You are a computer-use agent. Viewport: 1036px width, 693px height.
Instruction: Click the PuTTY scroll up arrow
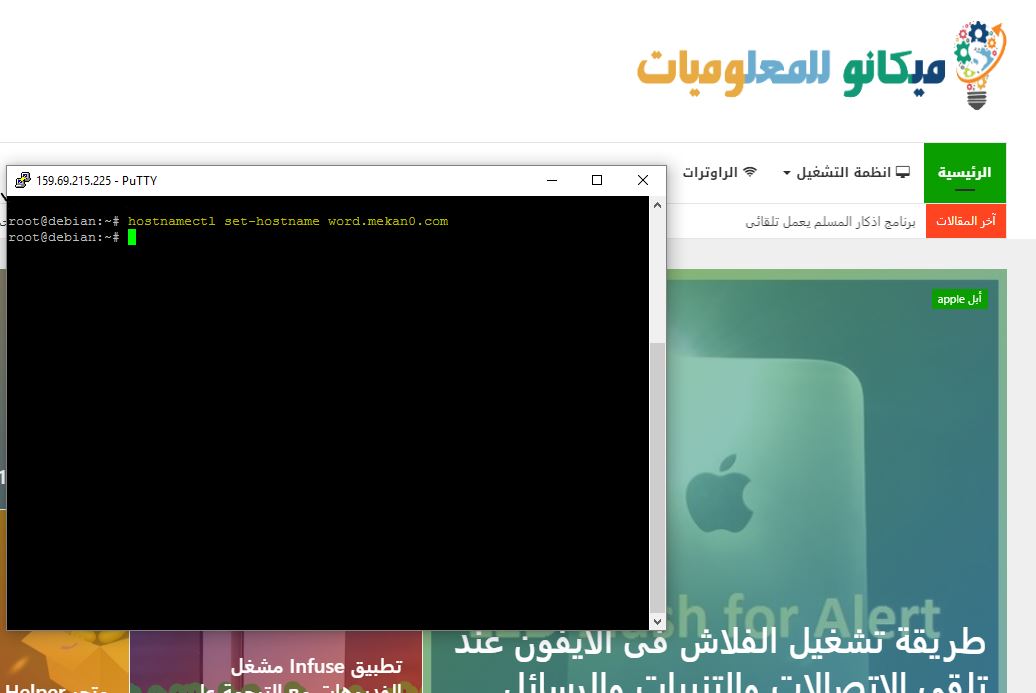657,205
